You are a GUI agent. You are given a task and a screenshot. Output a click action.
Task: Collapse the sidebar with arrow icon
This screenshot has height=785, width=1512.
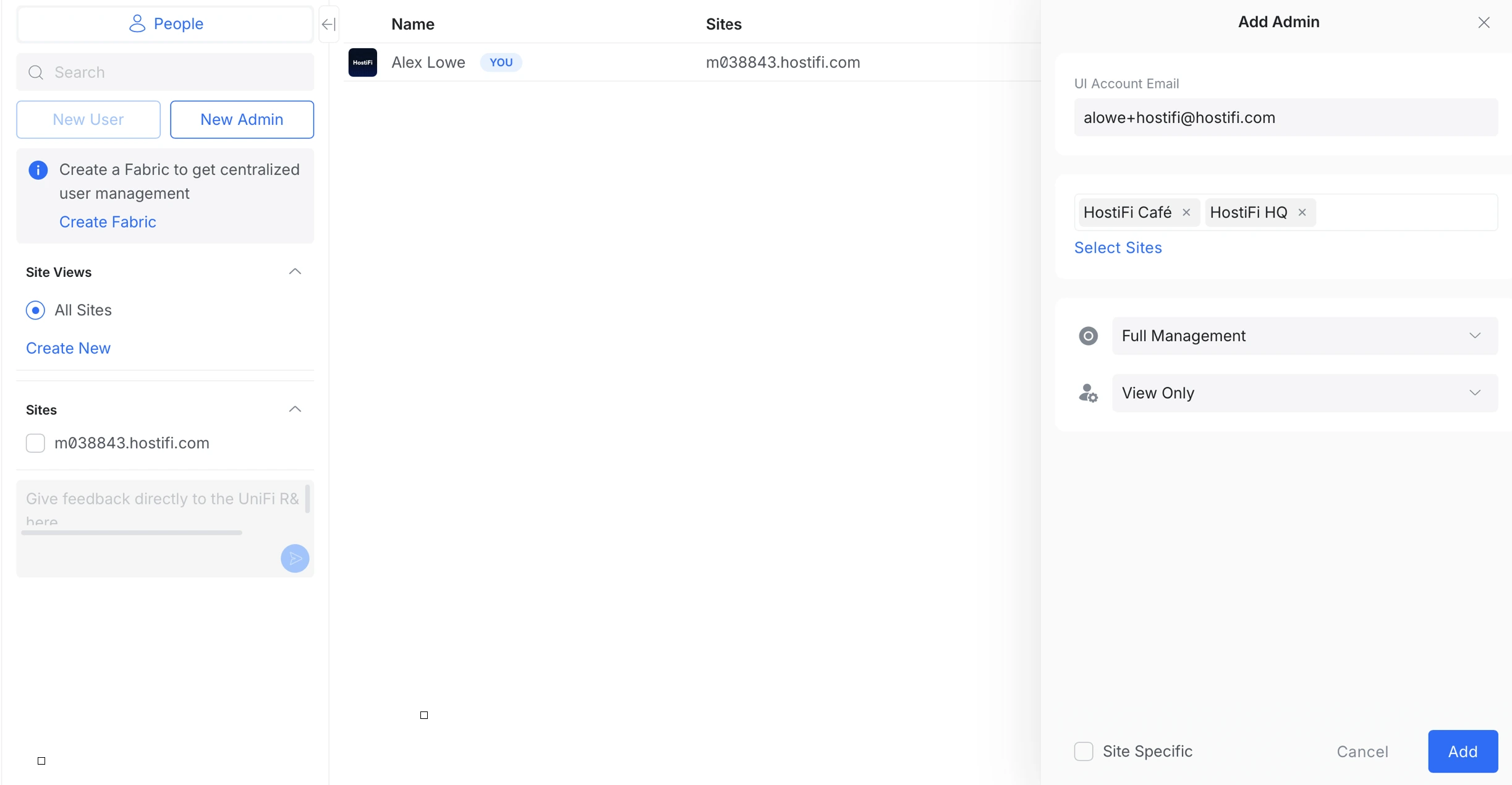click(328, 24)
